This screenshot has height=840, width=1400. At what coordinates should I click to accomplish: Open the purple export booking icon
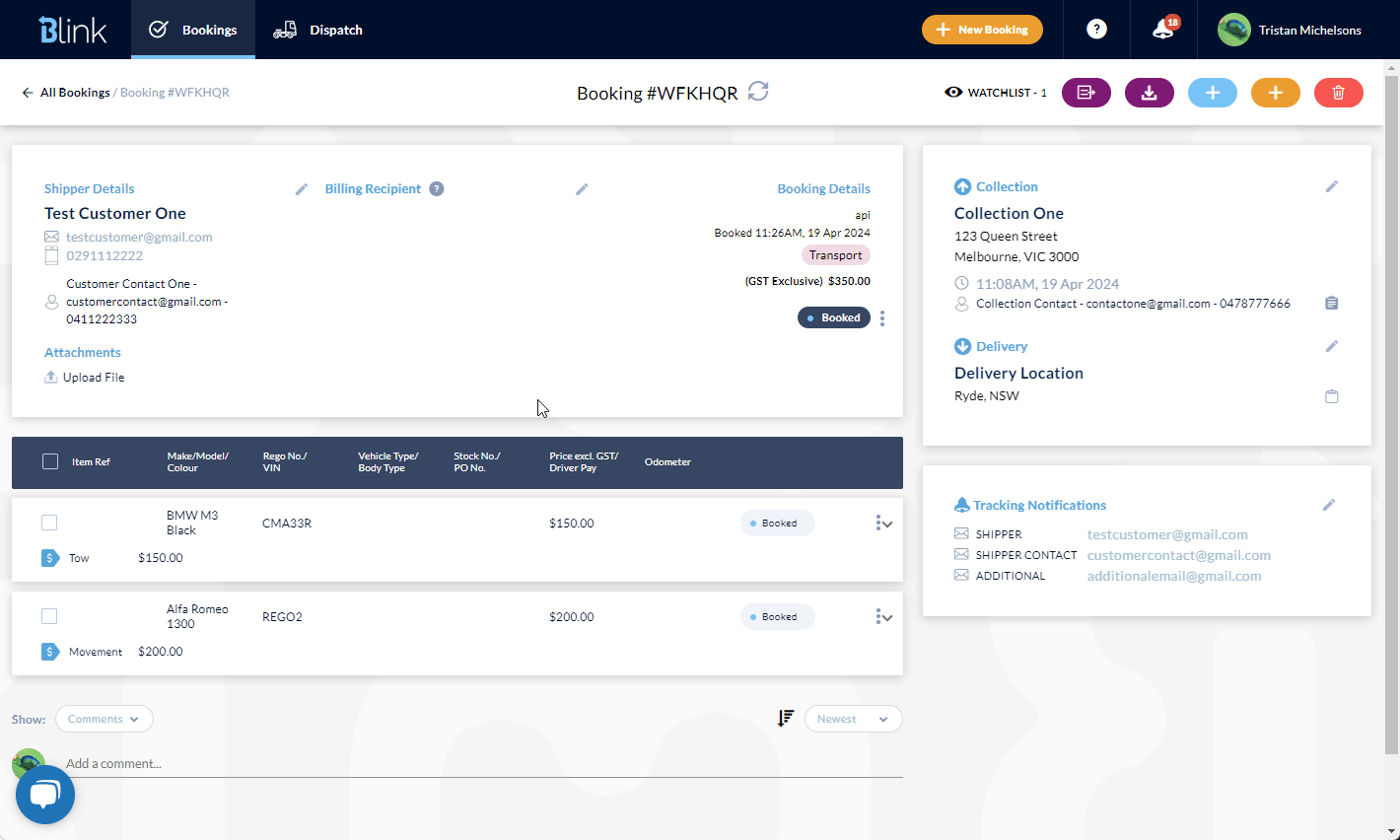coord(1085,92)
